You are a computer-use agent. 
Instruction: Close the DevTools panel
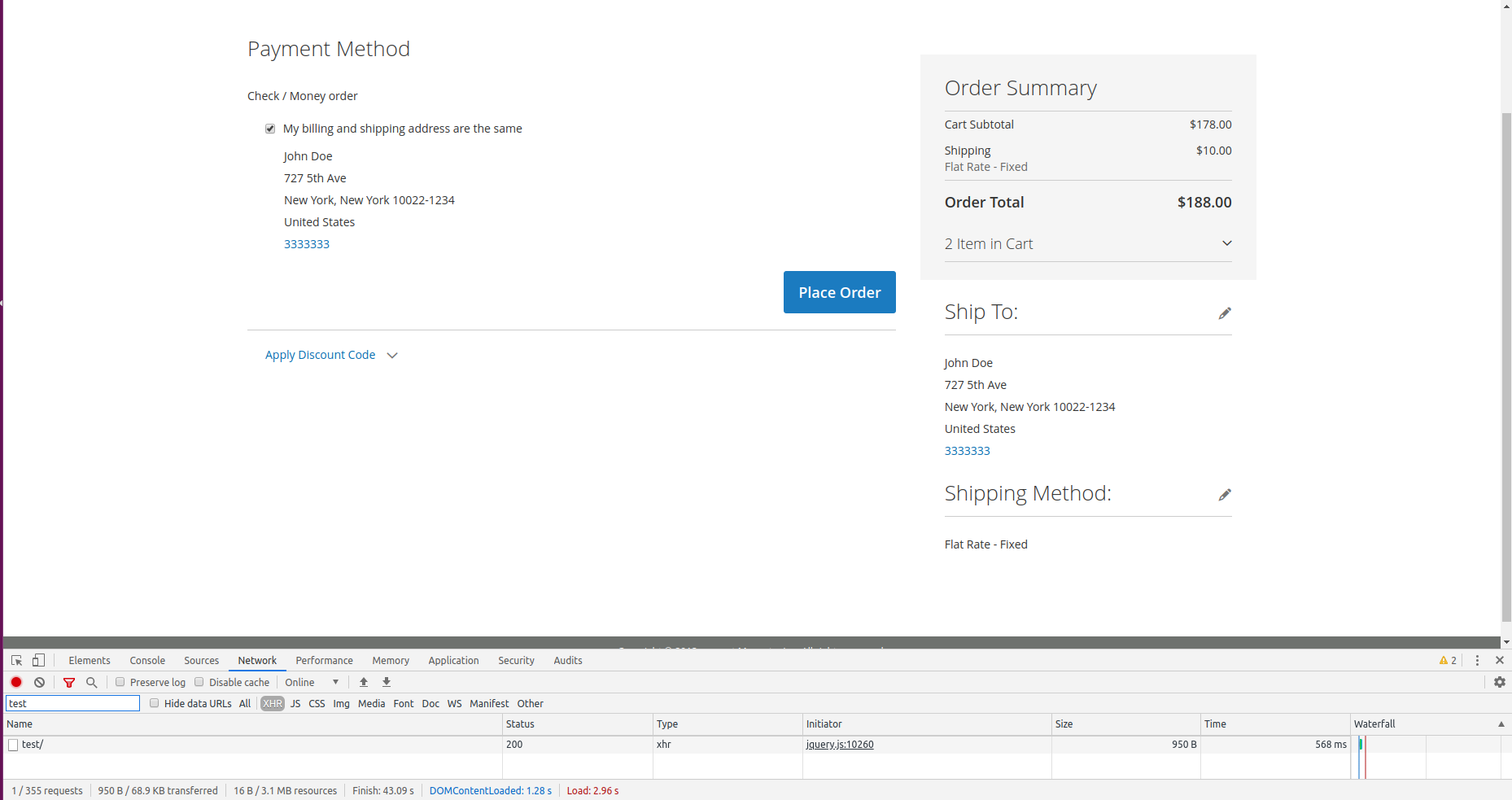[x=1500, y=660]
